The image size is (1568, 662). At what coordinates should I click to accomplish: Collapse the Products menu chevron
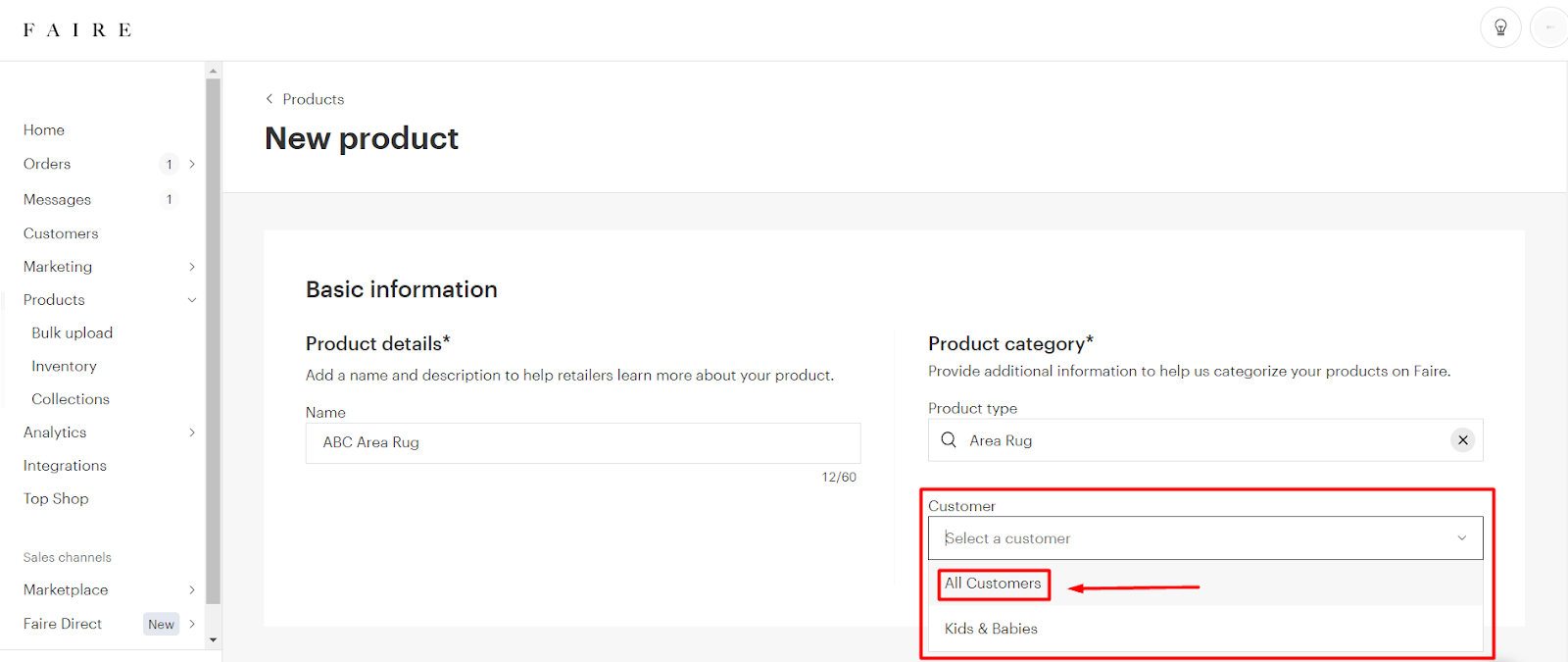[192, 300]
